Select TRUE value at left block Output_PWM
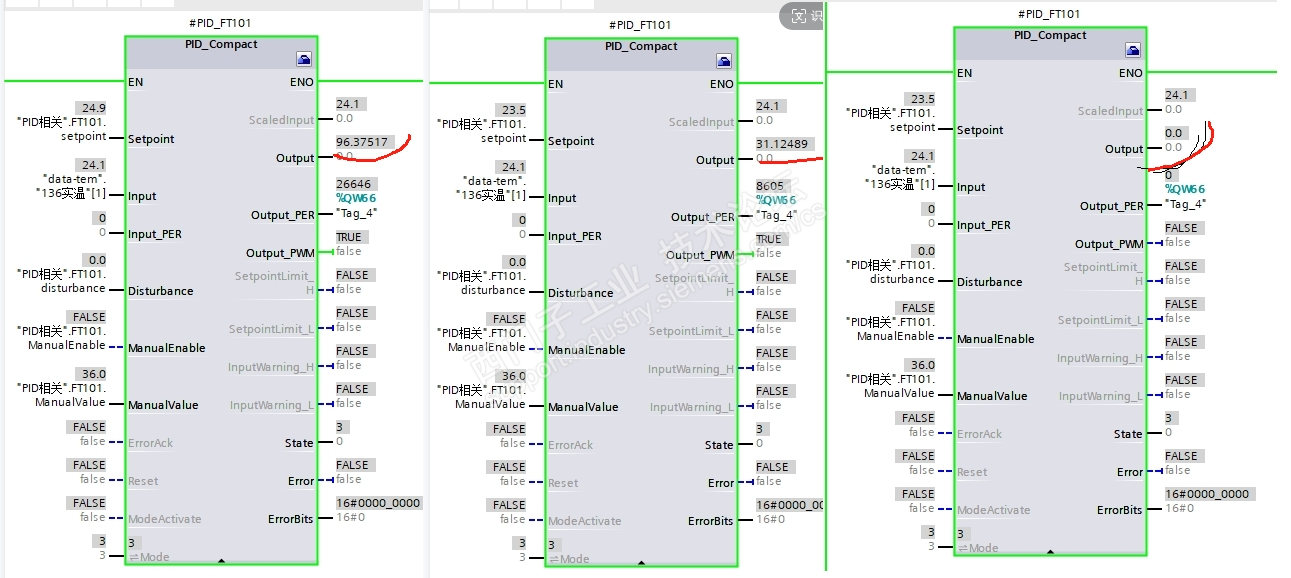The width and height of the screenshot is (1291, 578). (351, 237)
